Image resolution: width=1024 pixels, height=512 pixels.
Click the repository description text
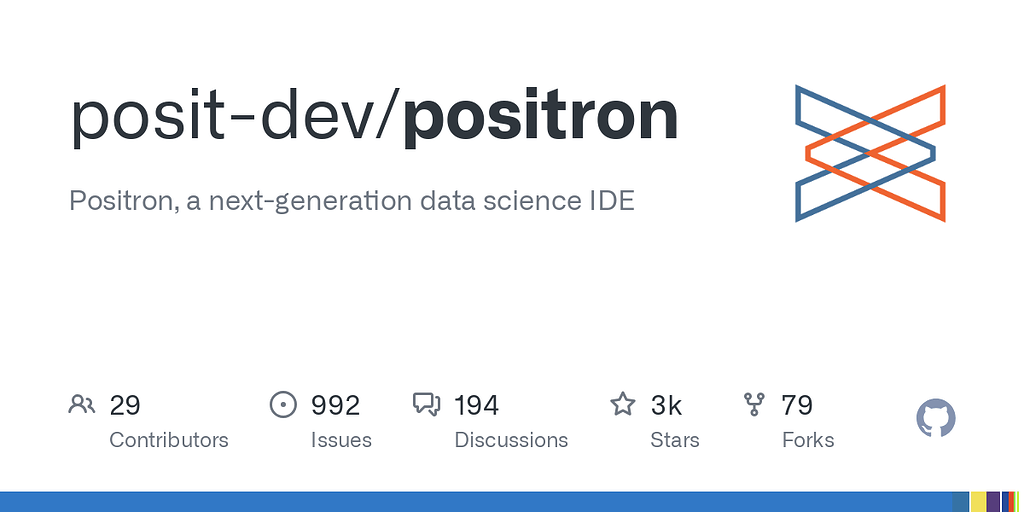point(352,201)
